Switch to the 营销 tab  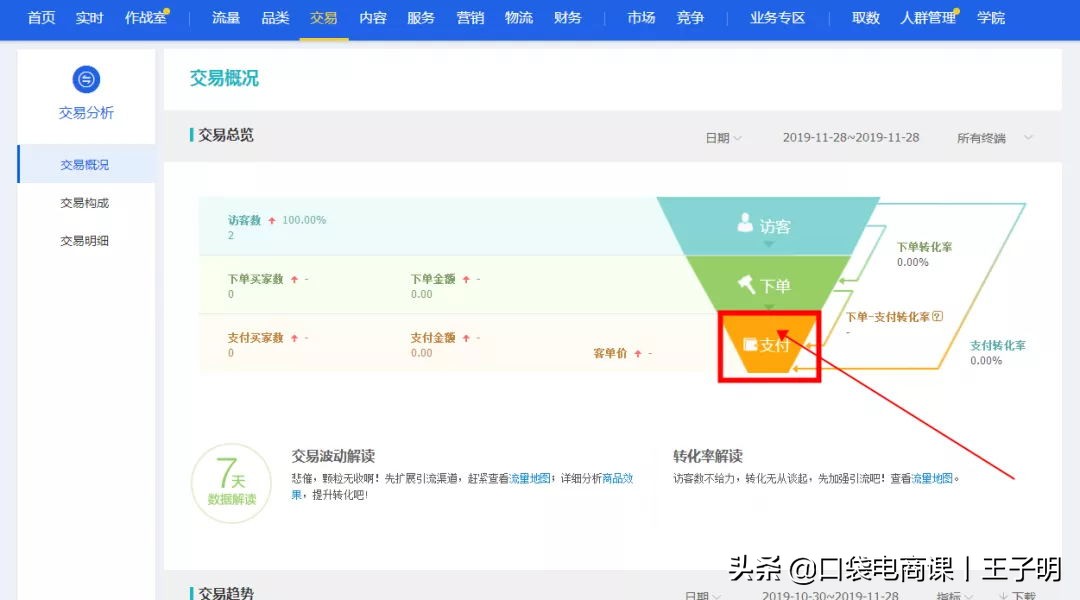[470, 18]
